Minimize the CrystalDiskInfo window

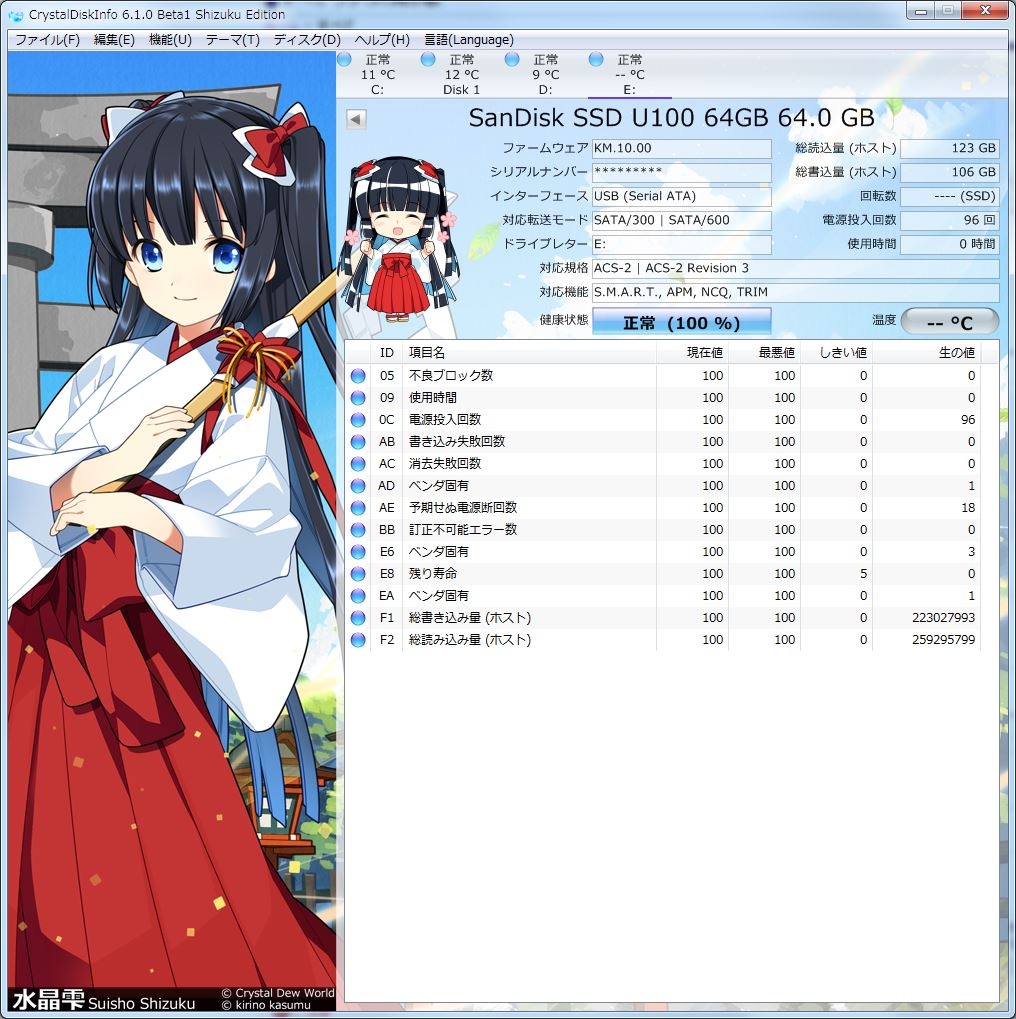(921, 11)
